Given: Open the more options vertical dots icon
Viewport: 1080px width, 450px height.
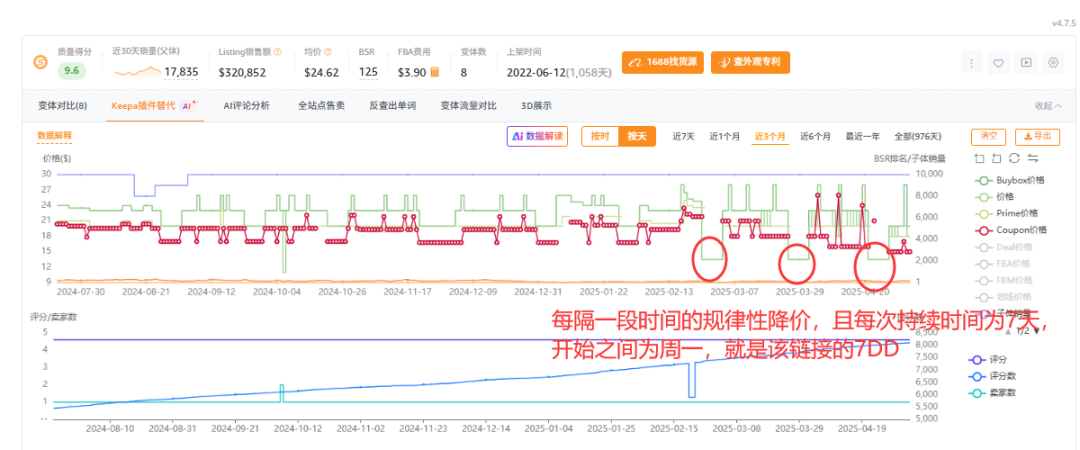Looking at the screenshot, I should pyautogui.click(x=971, y=63).
